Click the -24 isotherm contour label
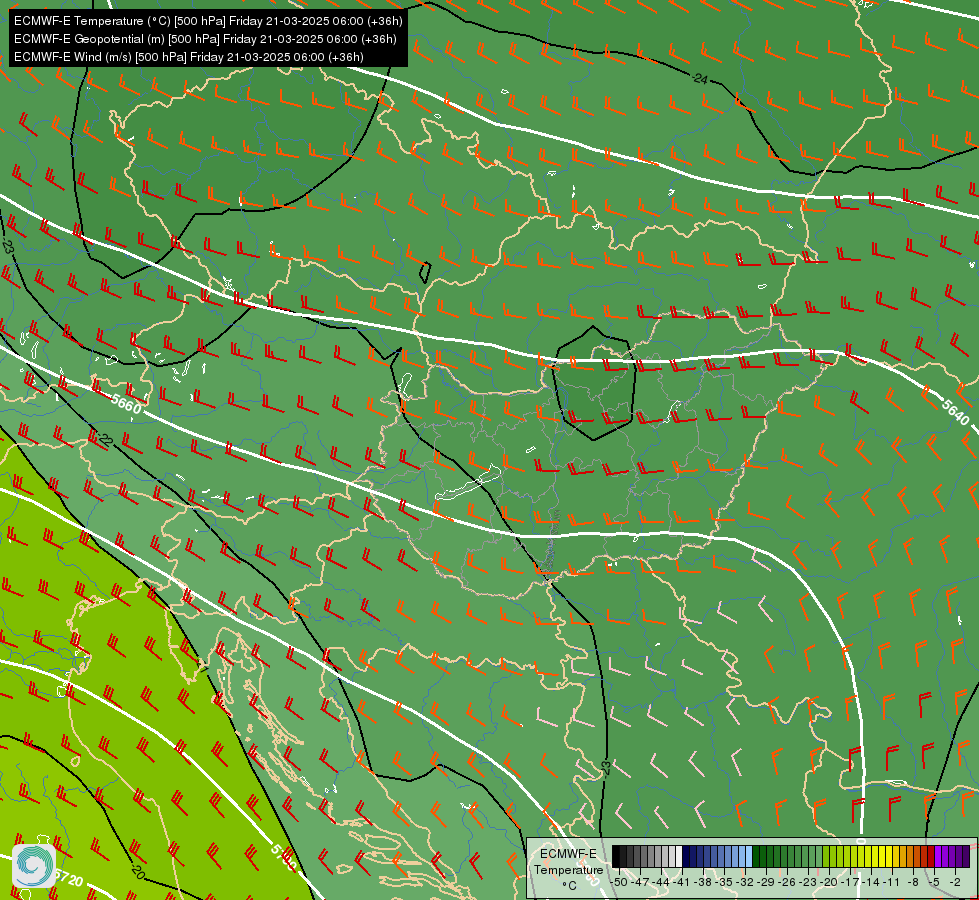The width and height of the screenshot is (979, 900). click(x=700, y=79)
